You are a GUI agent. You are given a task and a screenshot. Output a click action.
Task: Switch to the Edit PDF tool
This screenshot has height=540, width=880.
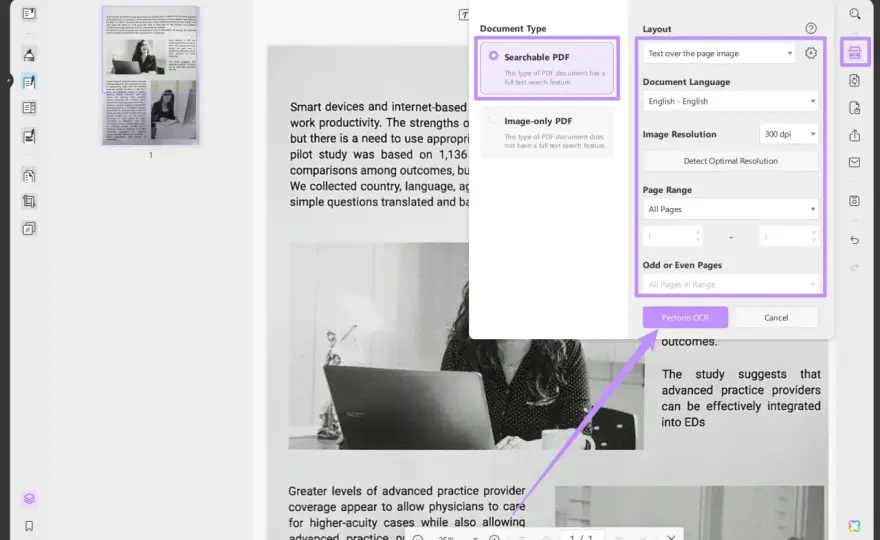click(x=29, y=82)
